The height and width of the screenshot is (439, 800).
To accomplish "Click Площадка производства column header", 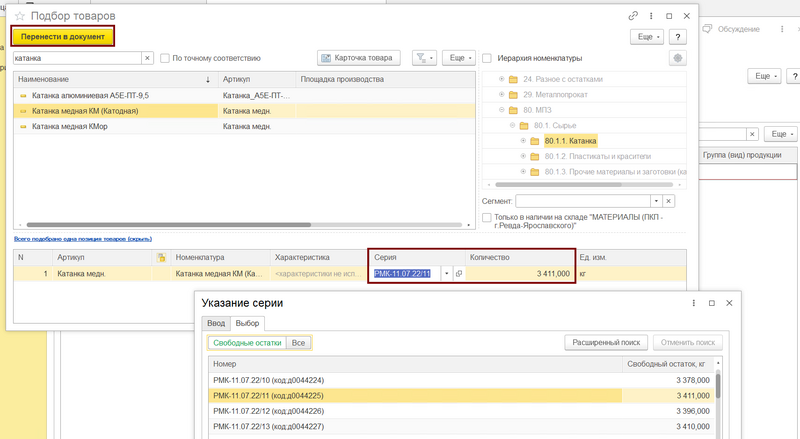I will 385,80.
